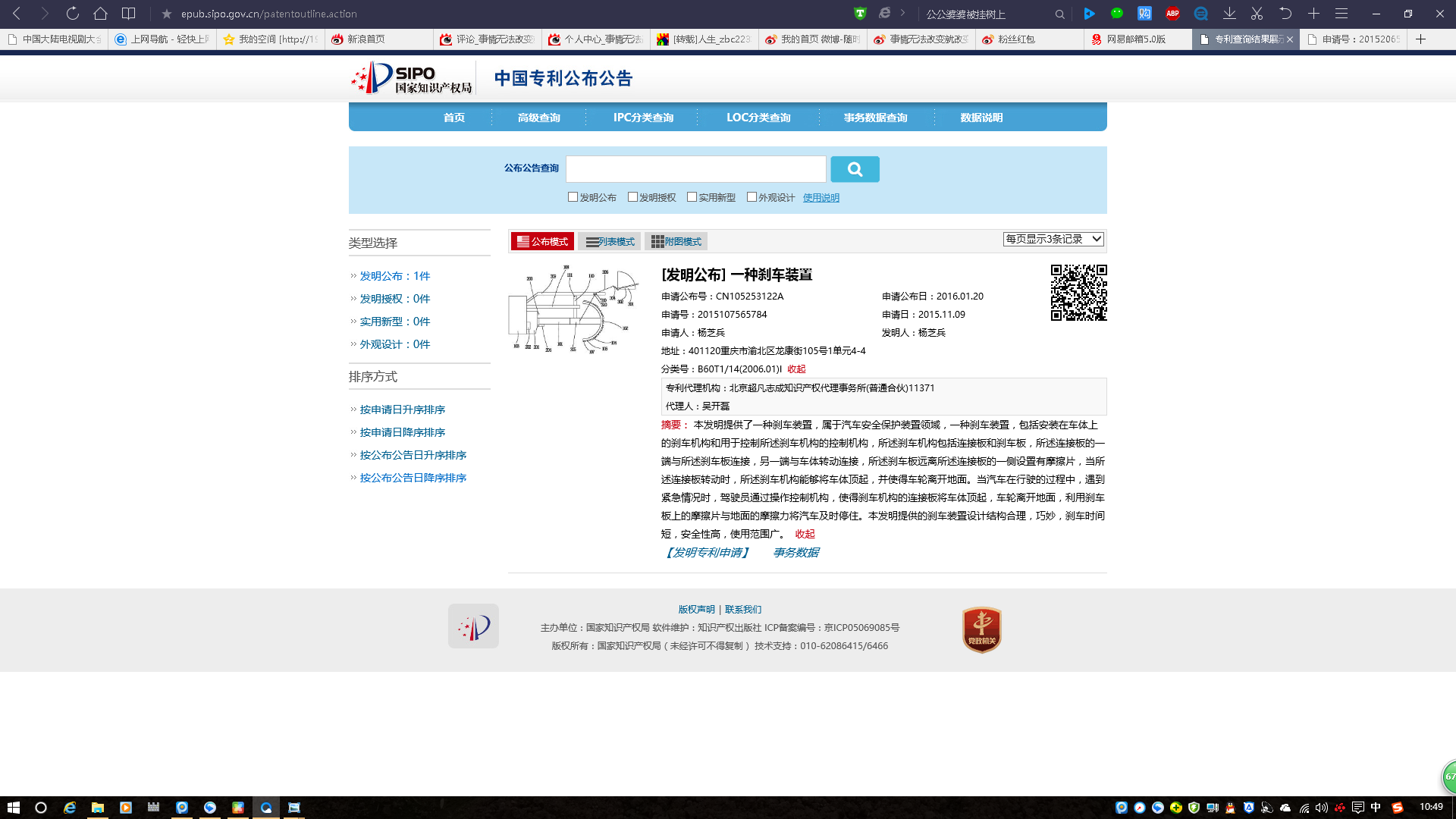The height and width of the screenshot is (819, 1456).
Task: Check the 外观设计 checkbox
Action: click(x=752, y=197)
